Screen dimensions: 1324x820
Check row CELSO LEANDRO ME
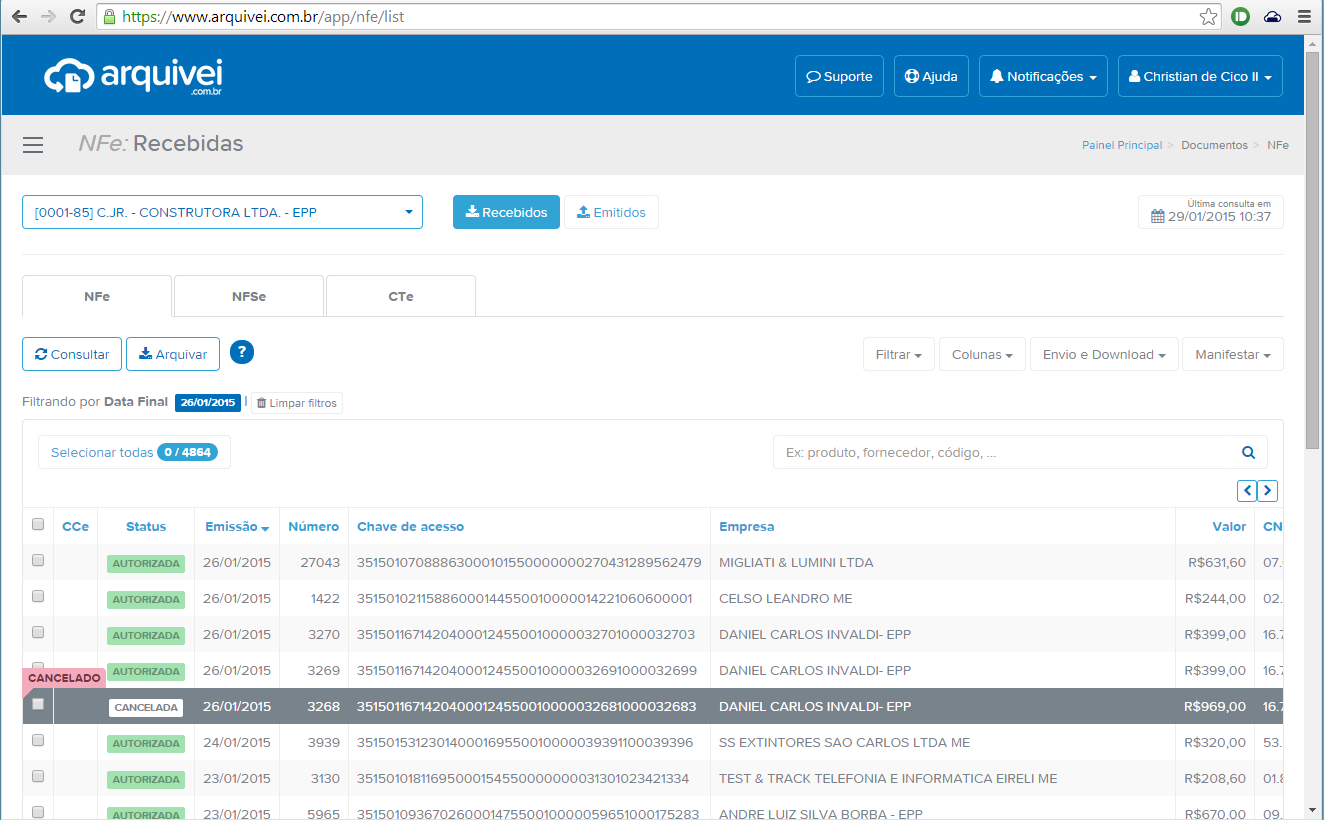coord(38,596)
